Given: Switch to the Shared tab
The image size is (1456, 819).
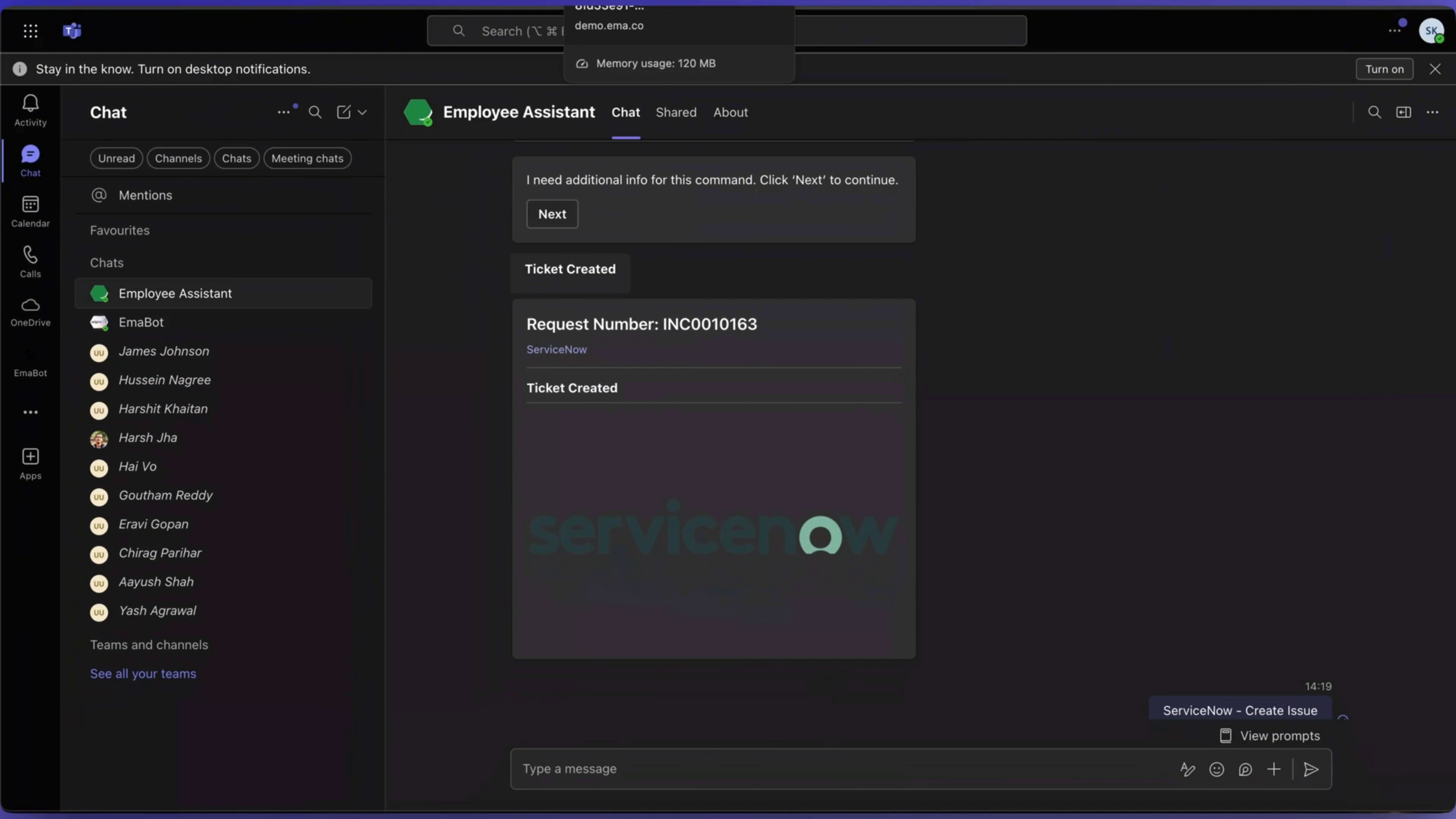Looking at the screenshot, I should pos(676,112).
